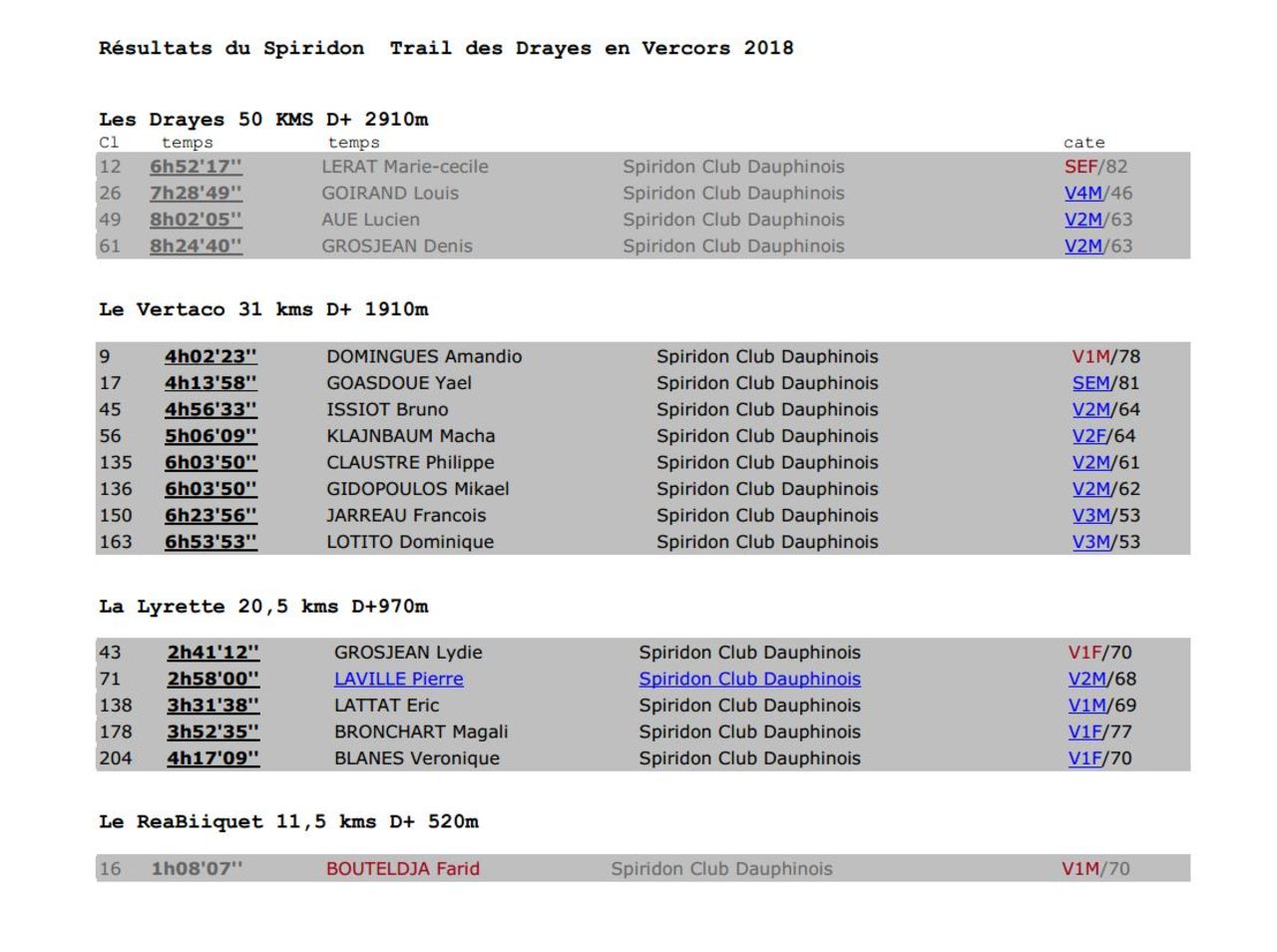The width and height of the screenshot is (1277, 952).
Task: Click the 4h56'33'' time link
Action: [211, 409]
